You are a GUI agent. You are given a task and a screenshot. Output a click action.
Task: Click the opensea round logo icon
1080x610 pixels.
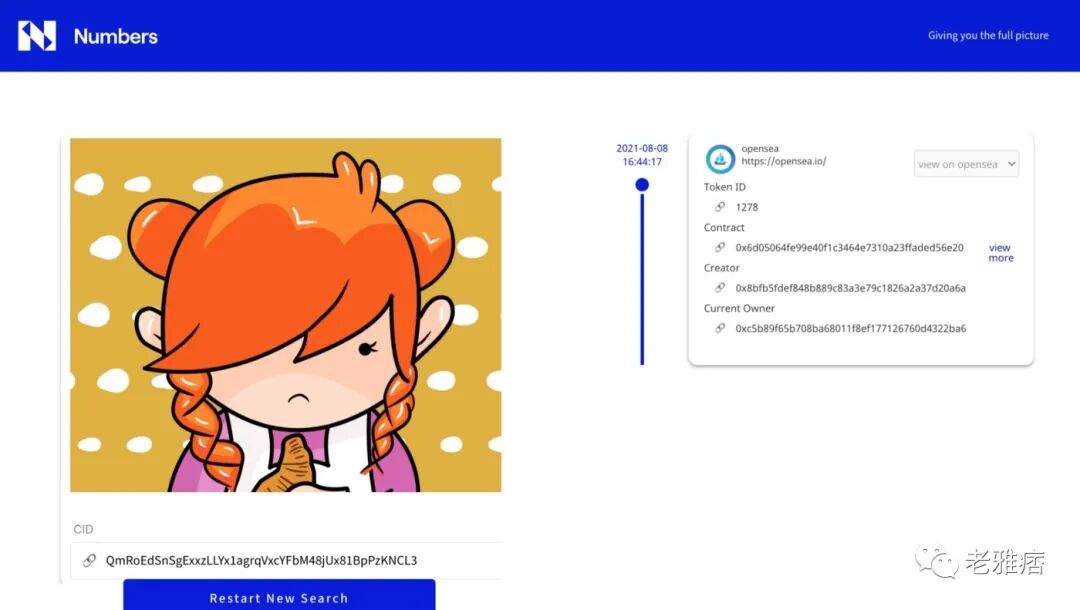[720, 159]
